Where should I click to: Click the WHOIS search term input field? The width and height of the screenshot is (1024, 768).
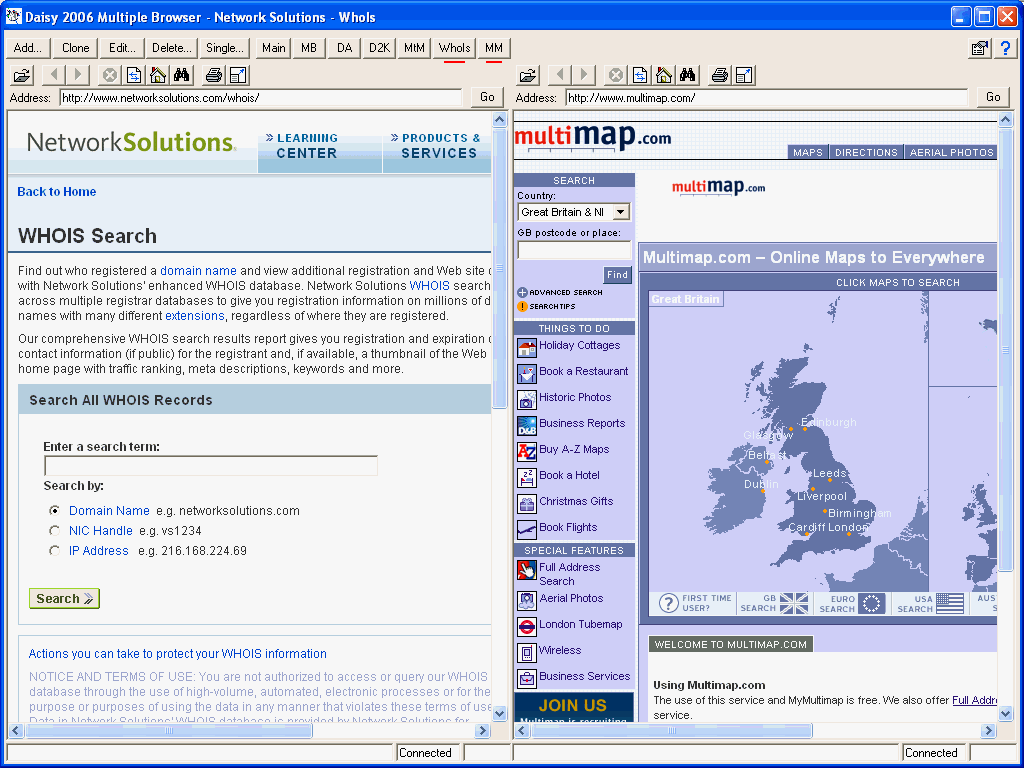click(x=211, y=466)
